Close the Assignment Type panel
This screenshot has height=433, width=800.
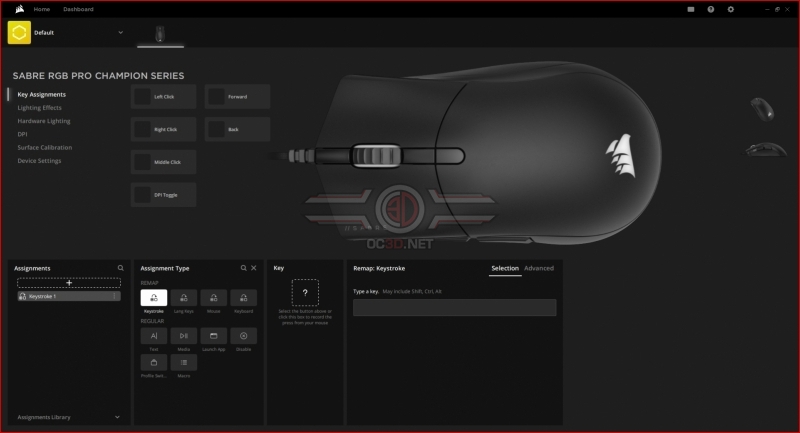(x=254, y=268)
